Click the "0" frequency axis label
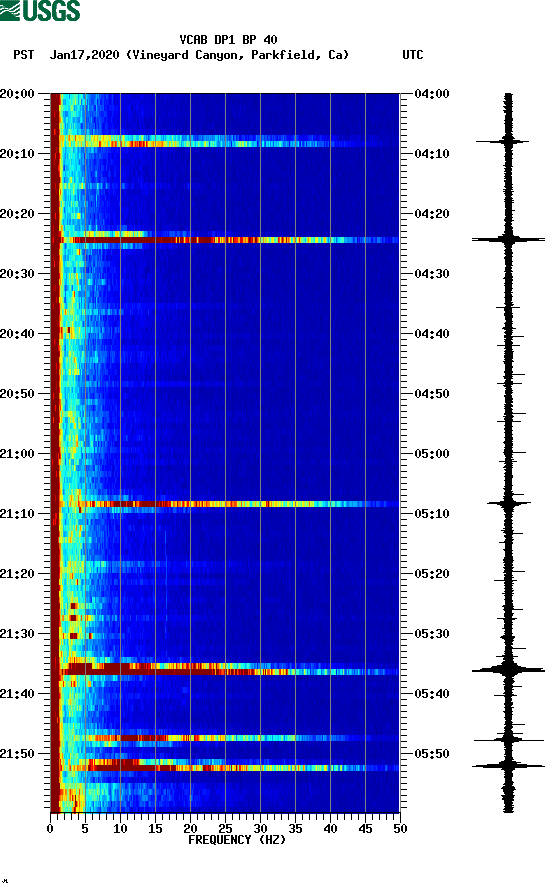The width and height of the screenshot is (552, 892). [50, 829]
